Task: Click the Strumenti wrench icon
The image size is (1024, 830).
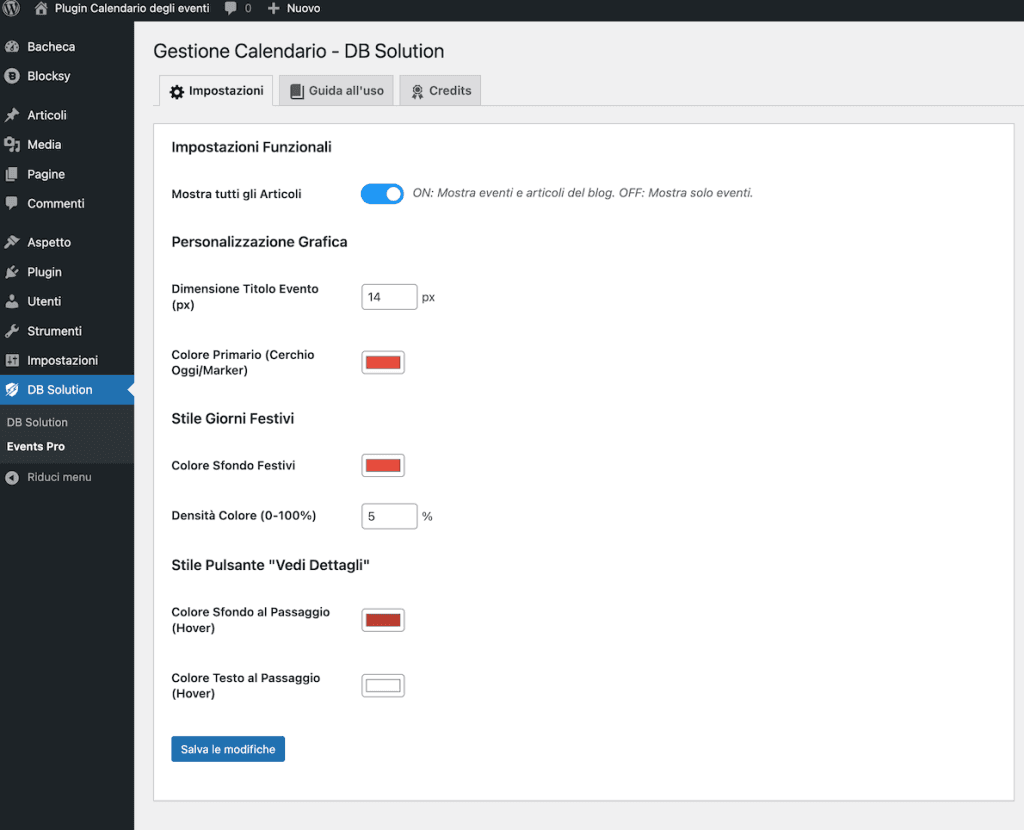Action: pyautogui.click(x=12, y=331)
